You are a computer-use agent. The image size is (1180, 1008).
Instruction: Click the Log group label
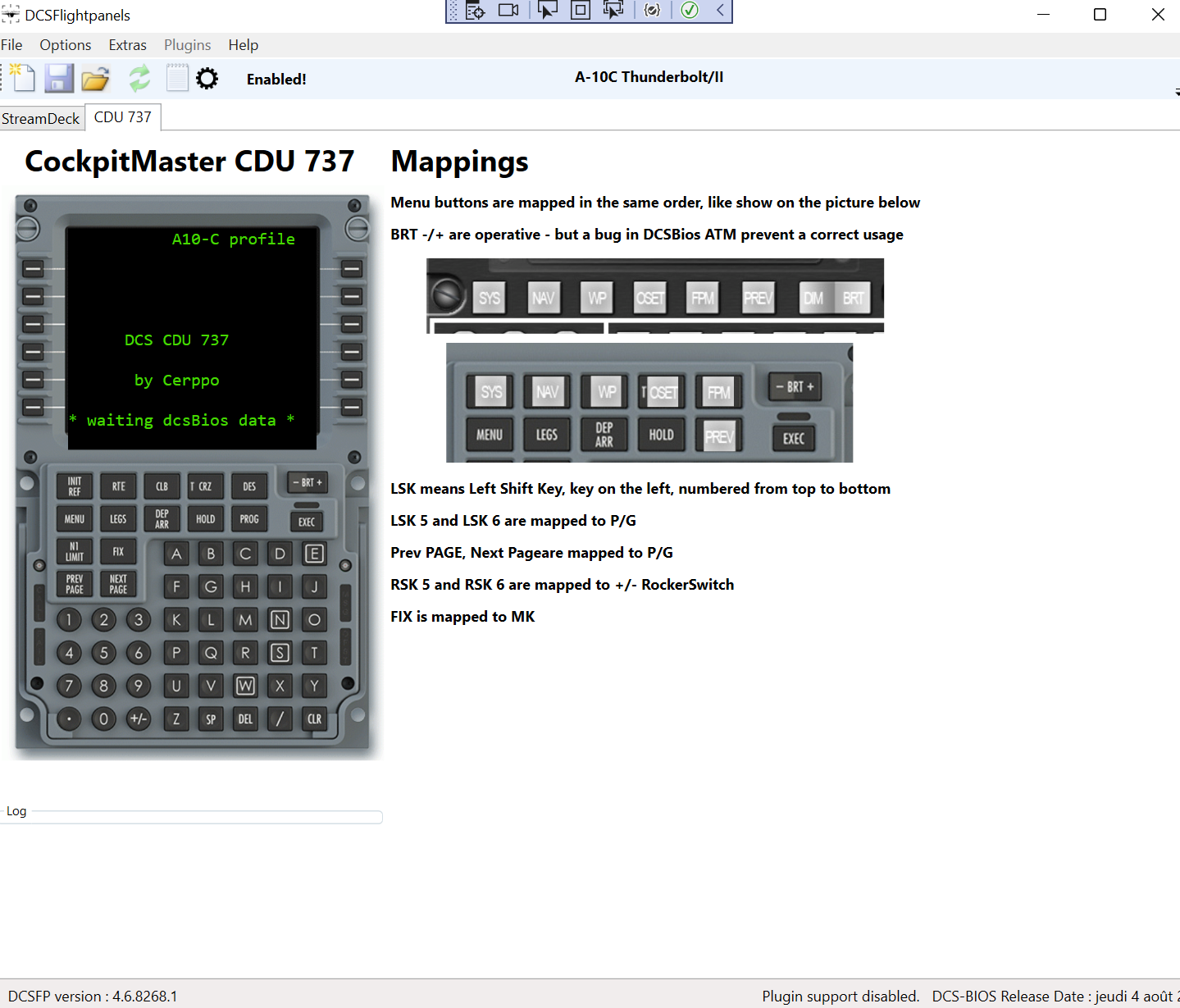16,811
